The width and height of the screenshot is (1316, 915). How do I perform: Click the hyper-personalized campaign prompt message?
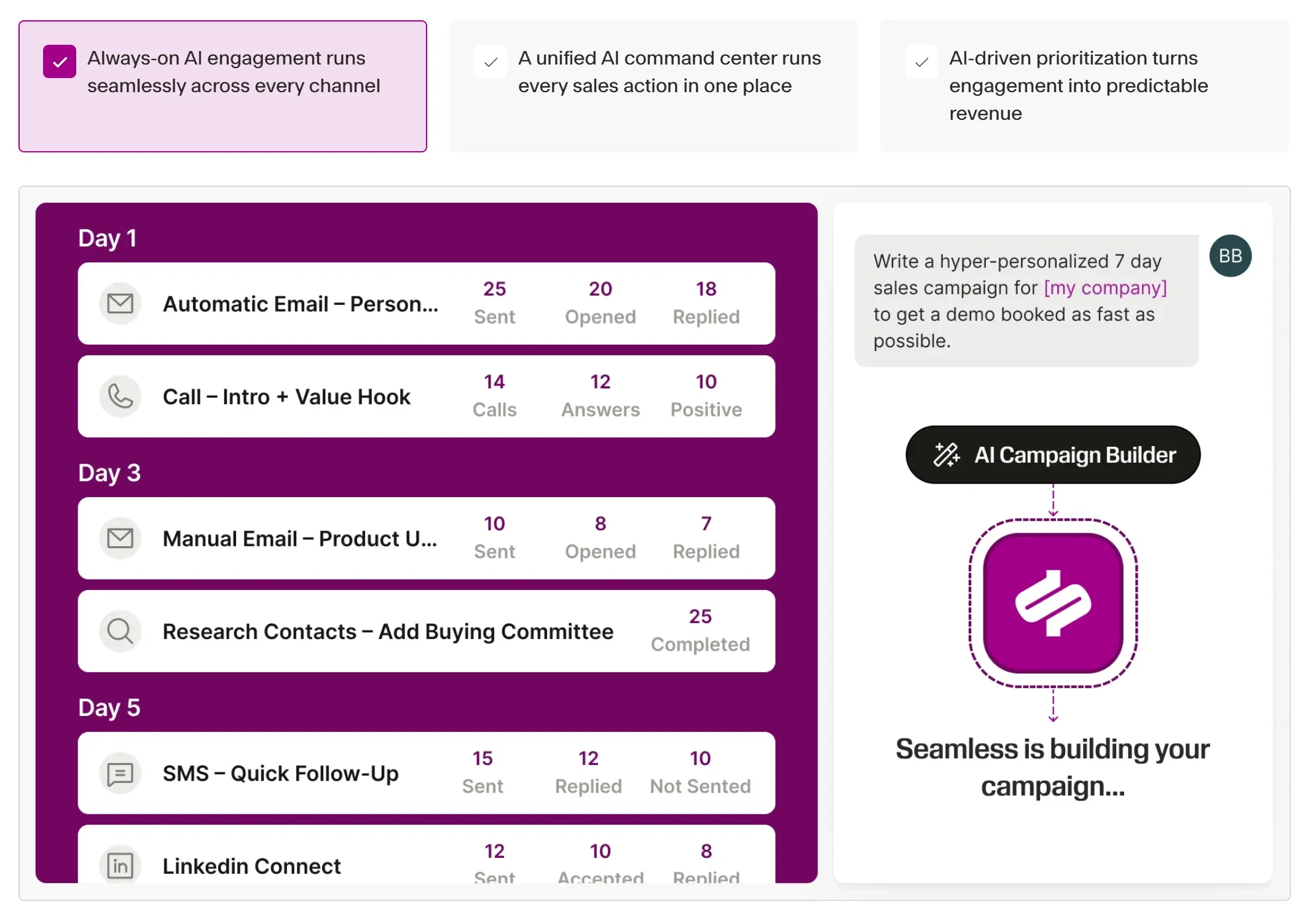(1026, 301)
